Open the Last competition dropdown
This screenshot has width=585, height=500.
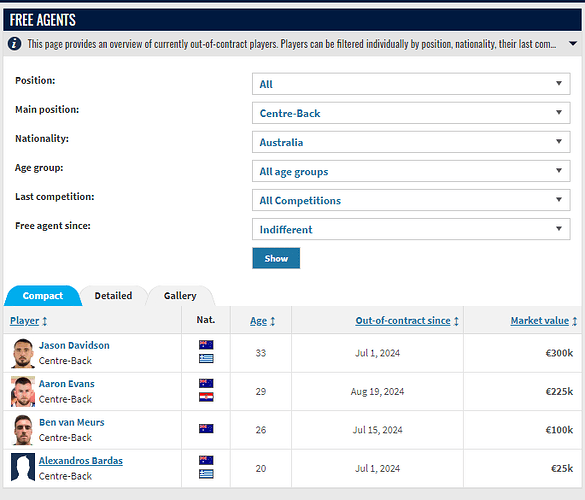(x=411, y=200)
